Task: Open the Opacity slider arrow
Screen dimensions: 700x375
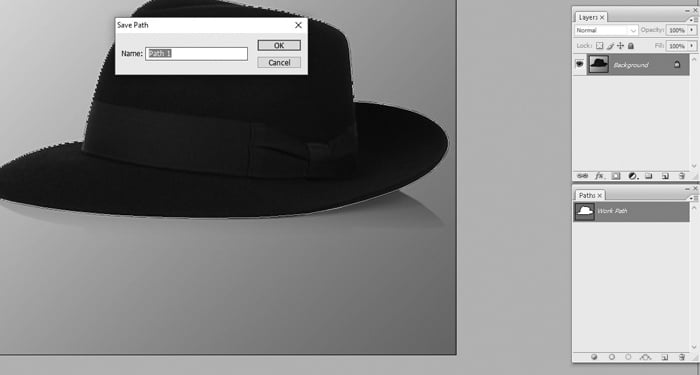Action: (x=692, y=30)
